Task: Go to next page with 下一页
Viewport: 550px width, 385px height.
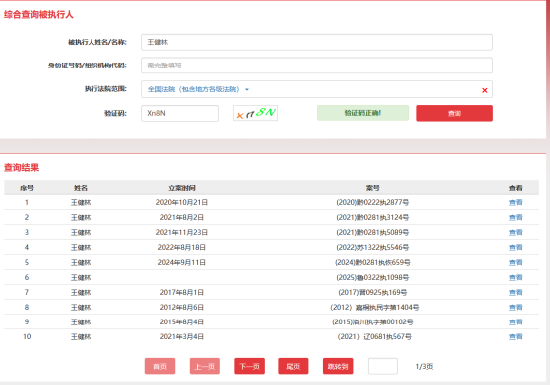Action: (249, 366)
